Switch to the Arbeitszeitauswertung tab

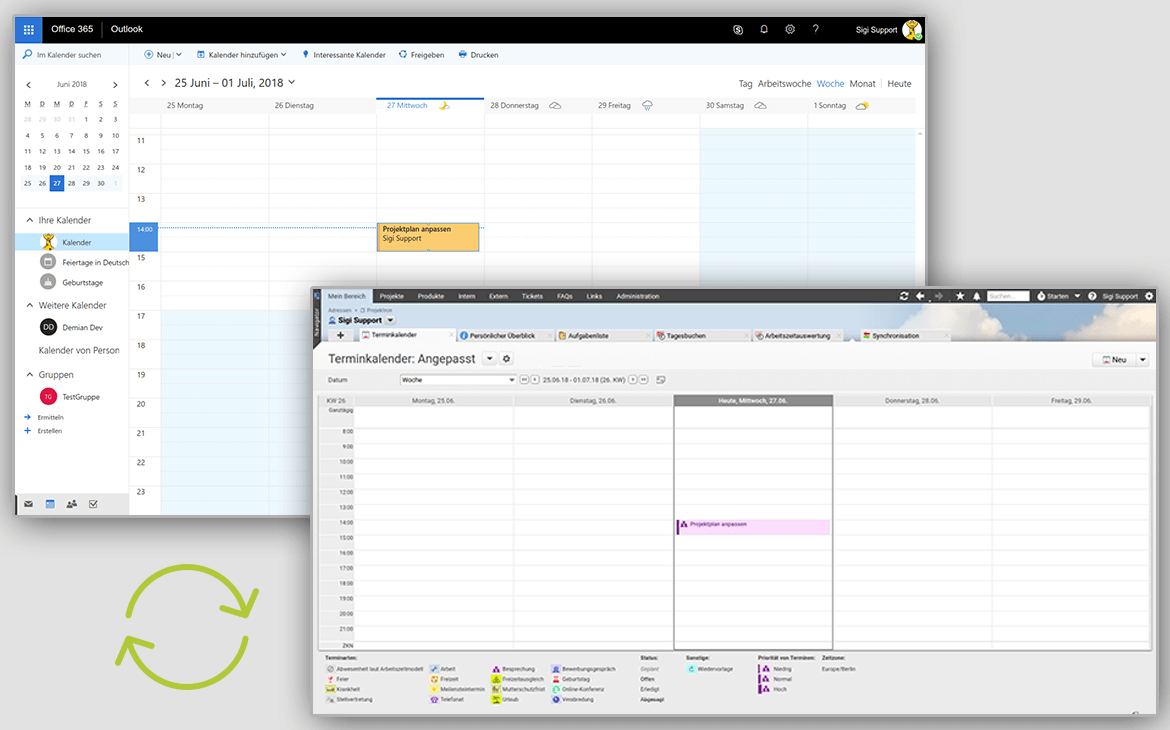click(798, 336)
